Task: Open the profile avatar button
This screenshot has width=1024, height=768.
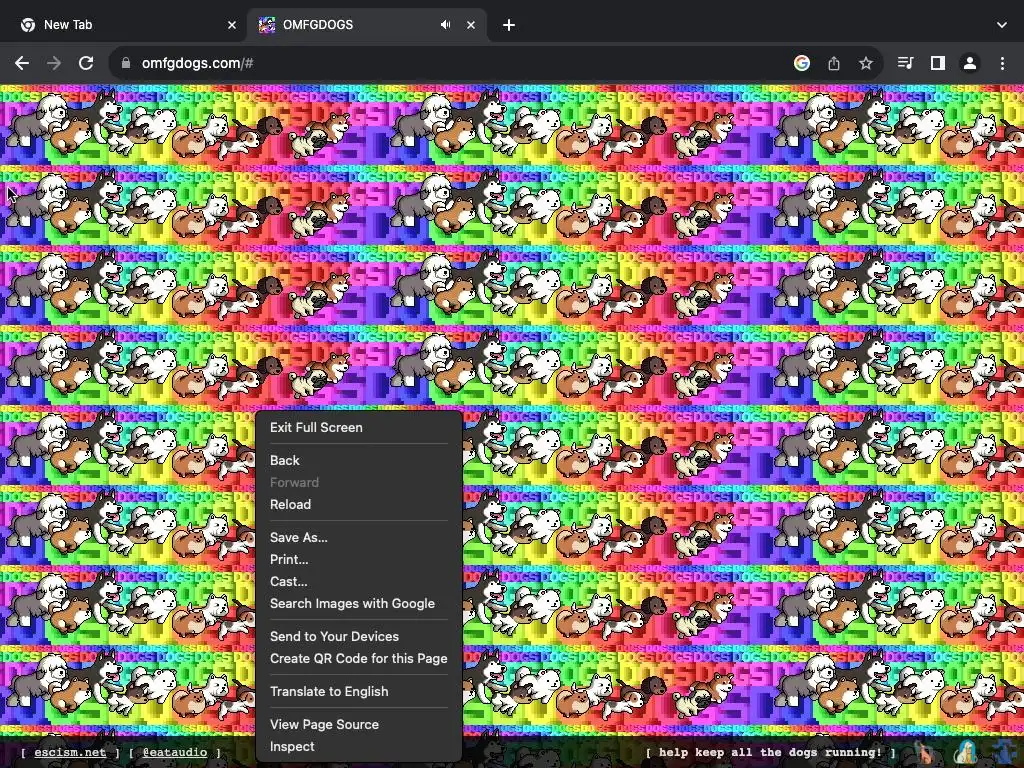Action: [x=970, y=63]
